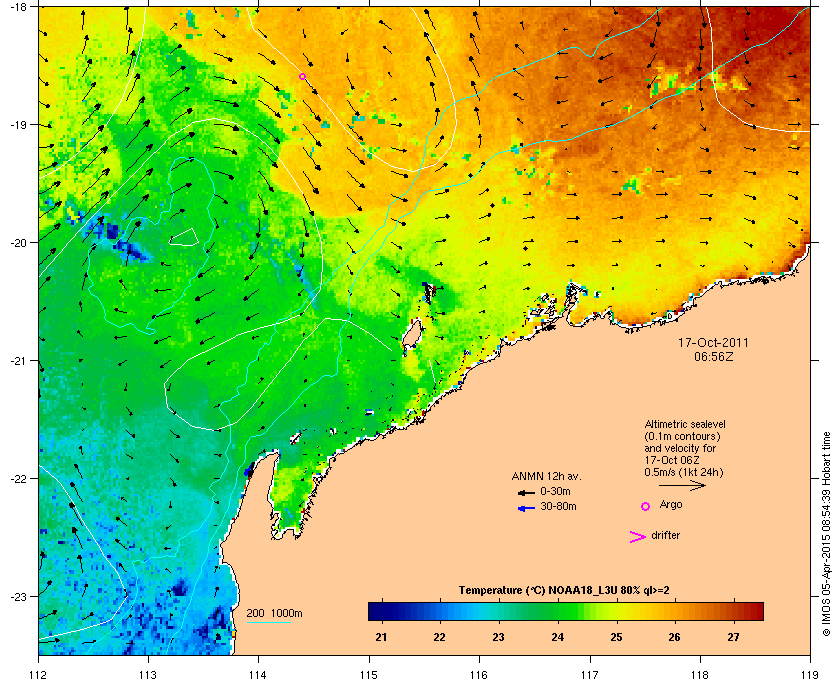Screen dimensions: 840x680
Task: Click latitude axis label -22
Action: 20,478
